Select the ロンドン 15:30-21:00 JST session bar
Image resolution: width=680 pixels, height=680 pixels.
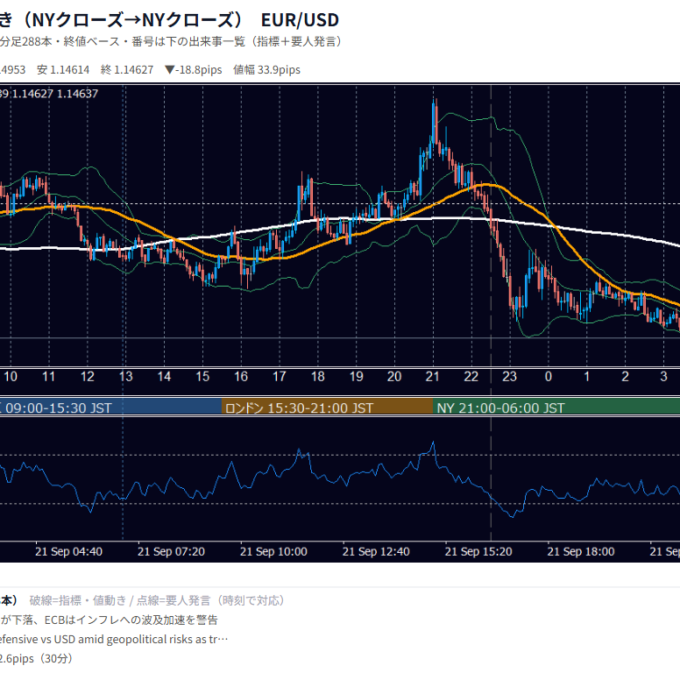click(x=327, y=408)
